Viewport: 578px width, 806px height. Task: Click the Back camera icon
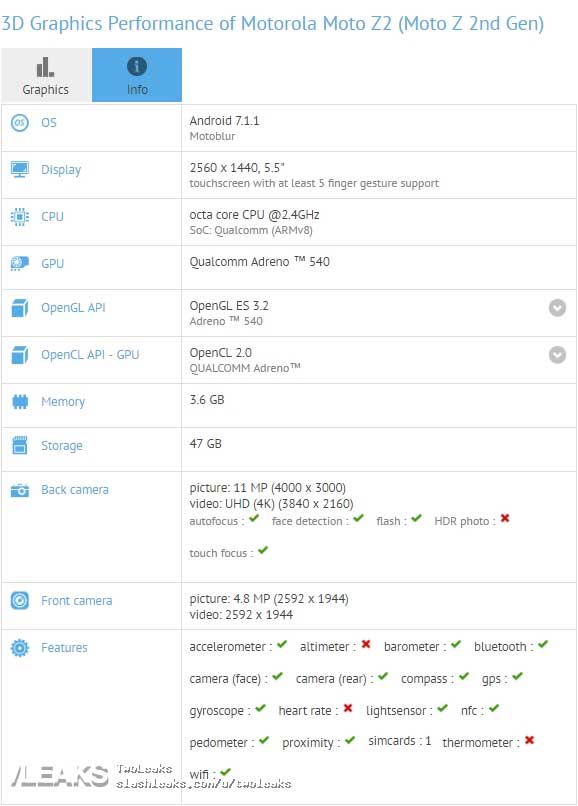coord(20,490)
